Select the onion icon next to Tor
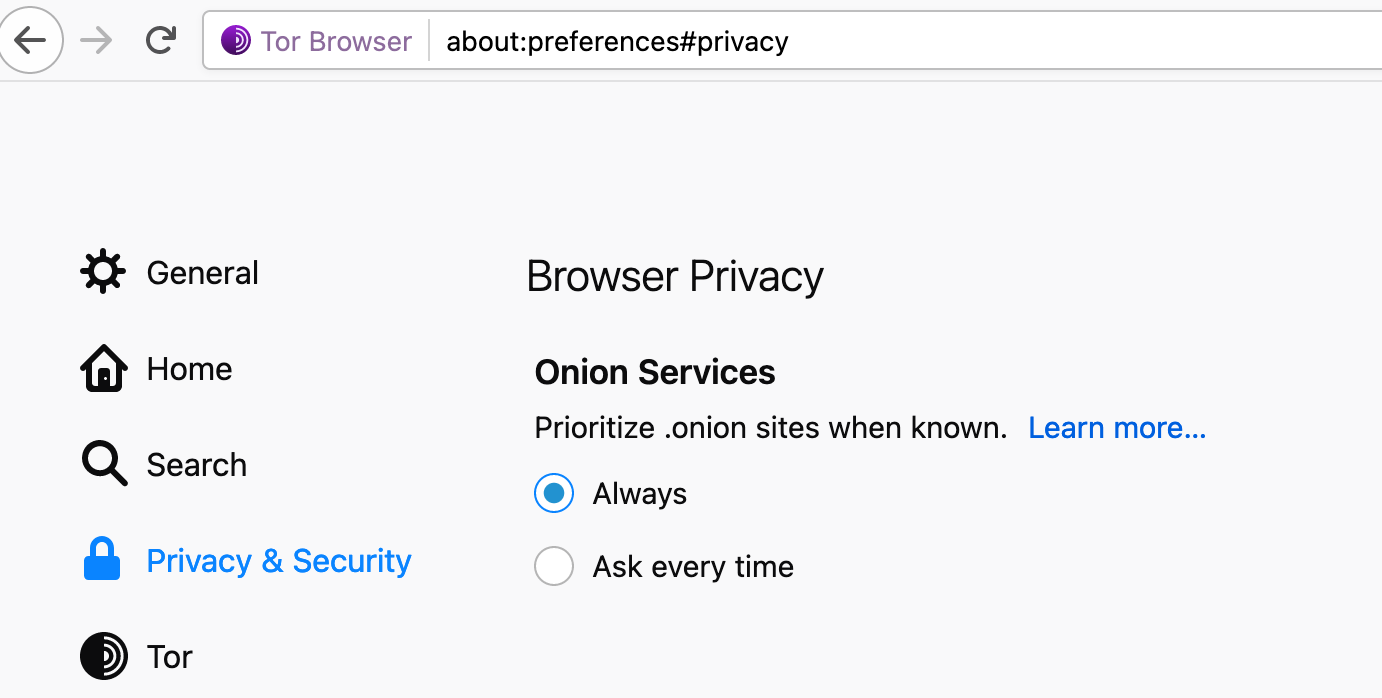The image size is (1382, 698). click(103, 655)
